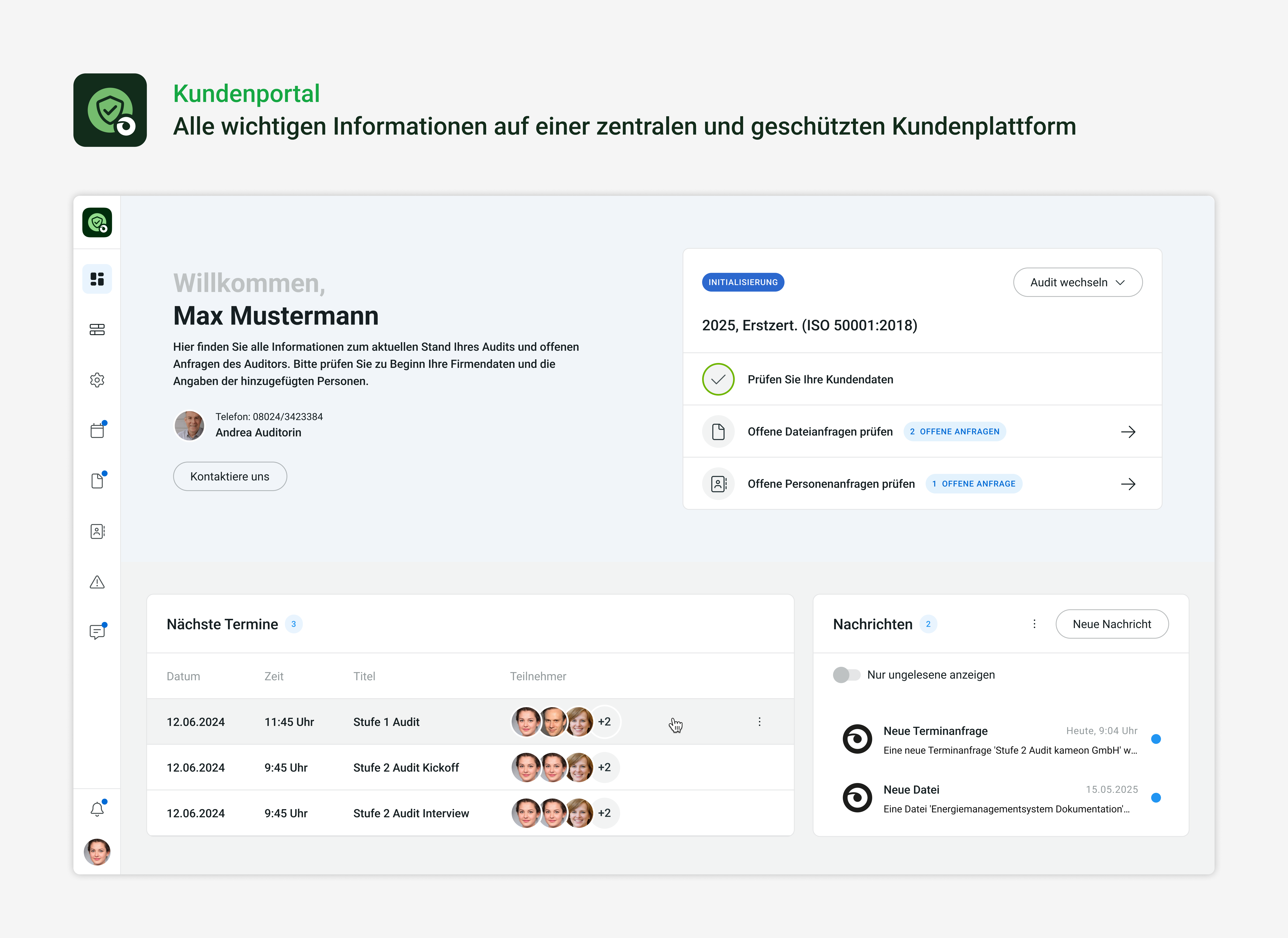1288x938 pixels.
Task: Open the contacts persons sidebar icon
Action: pos(97,531)
